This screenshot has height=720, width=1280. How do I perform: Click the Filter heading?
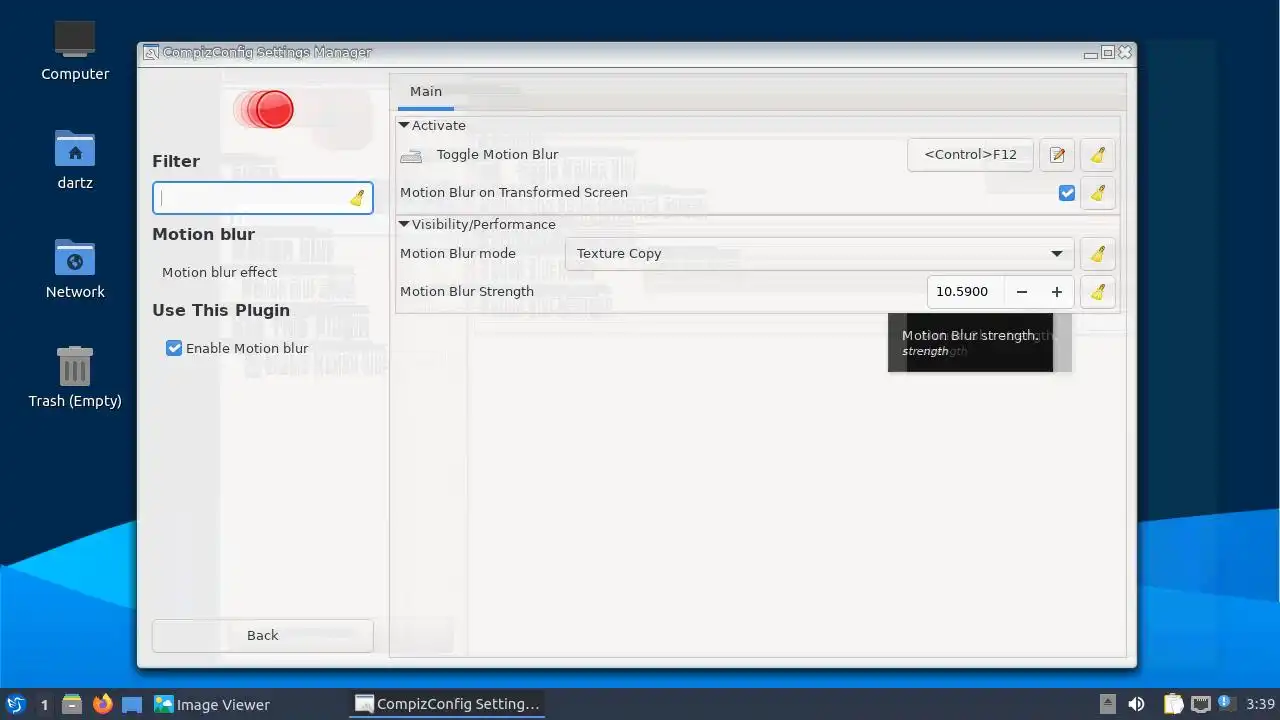(x=176, y=161)
